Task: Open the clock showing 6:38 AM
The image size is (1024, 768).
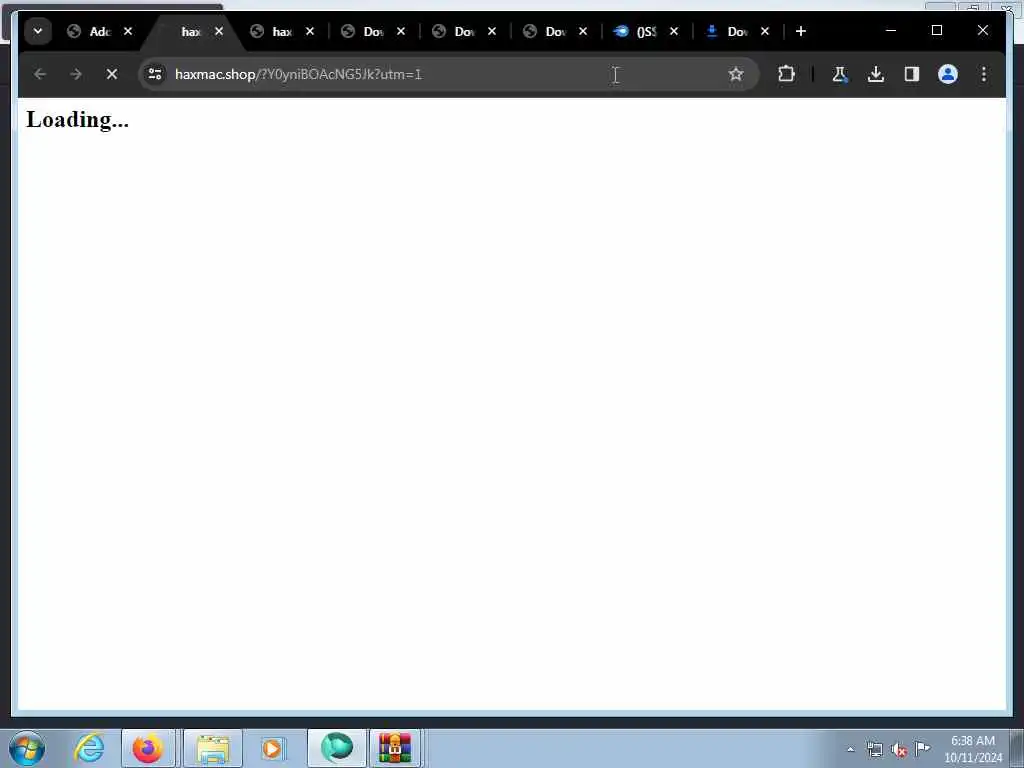Action: (x=973, y=749)
